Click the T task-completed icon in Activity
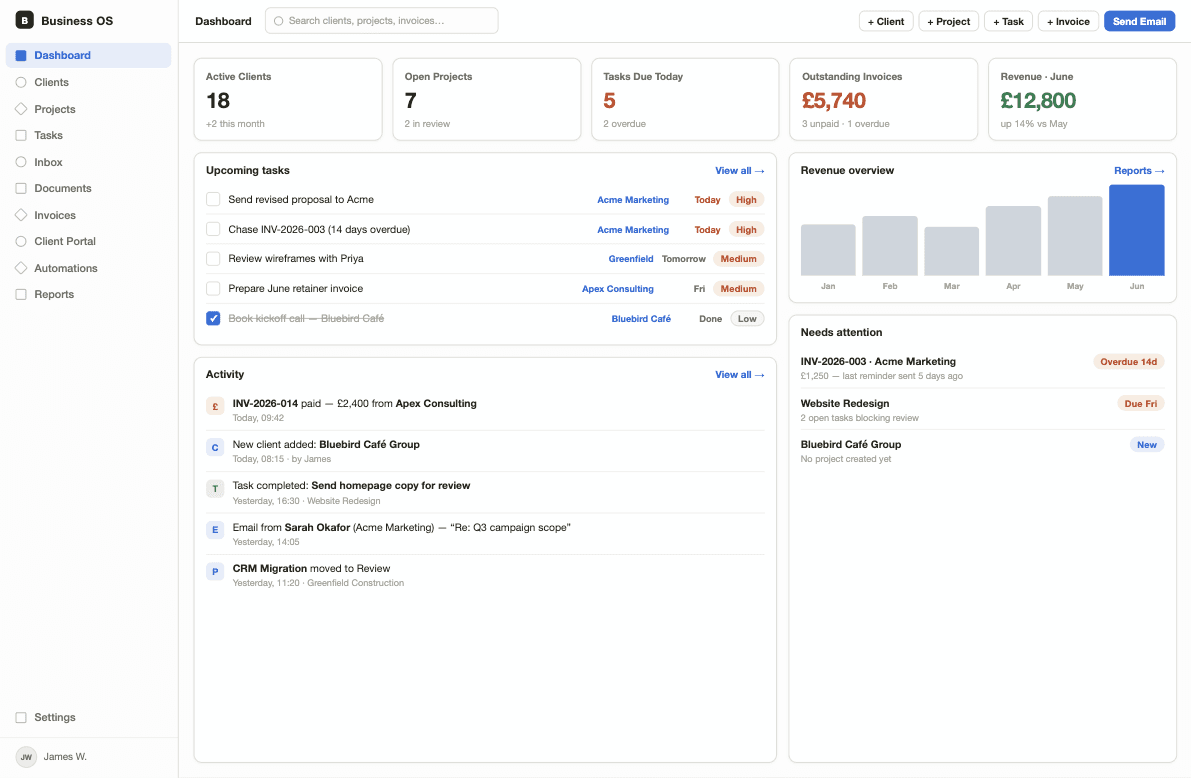Screen dimensions: 1191x778 pyautogui.click(x=215, y=489)
